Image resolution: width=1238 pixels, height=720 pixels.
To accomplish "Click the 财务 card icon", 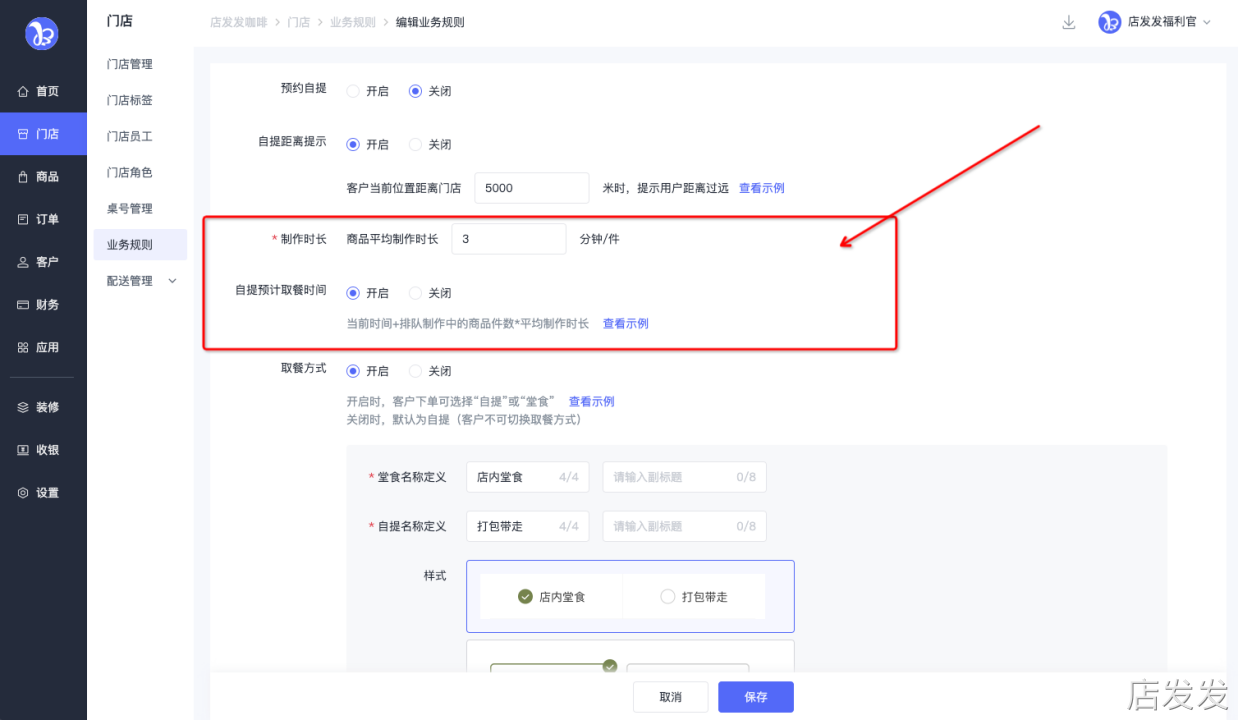I will [x=23, y=305].
